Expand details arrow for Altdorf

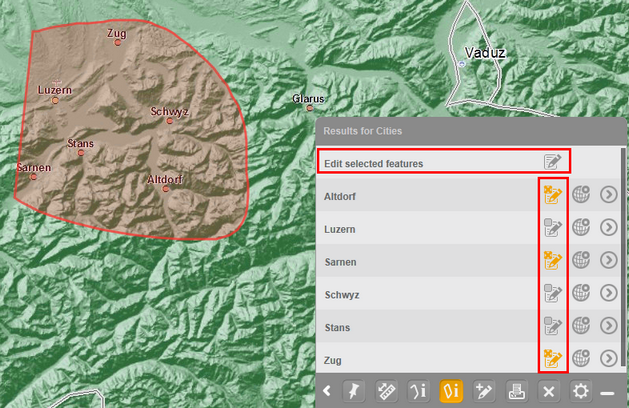pos(609,195)
